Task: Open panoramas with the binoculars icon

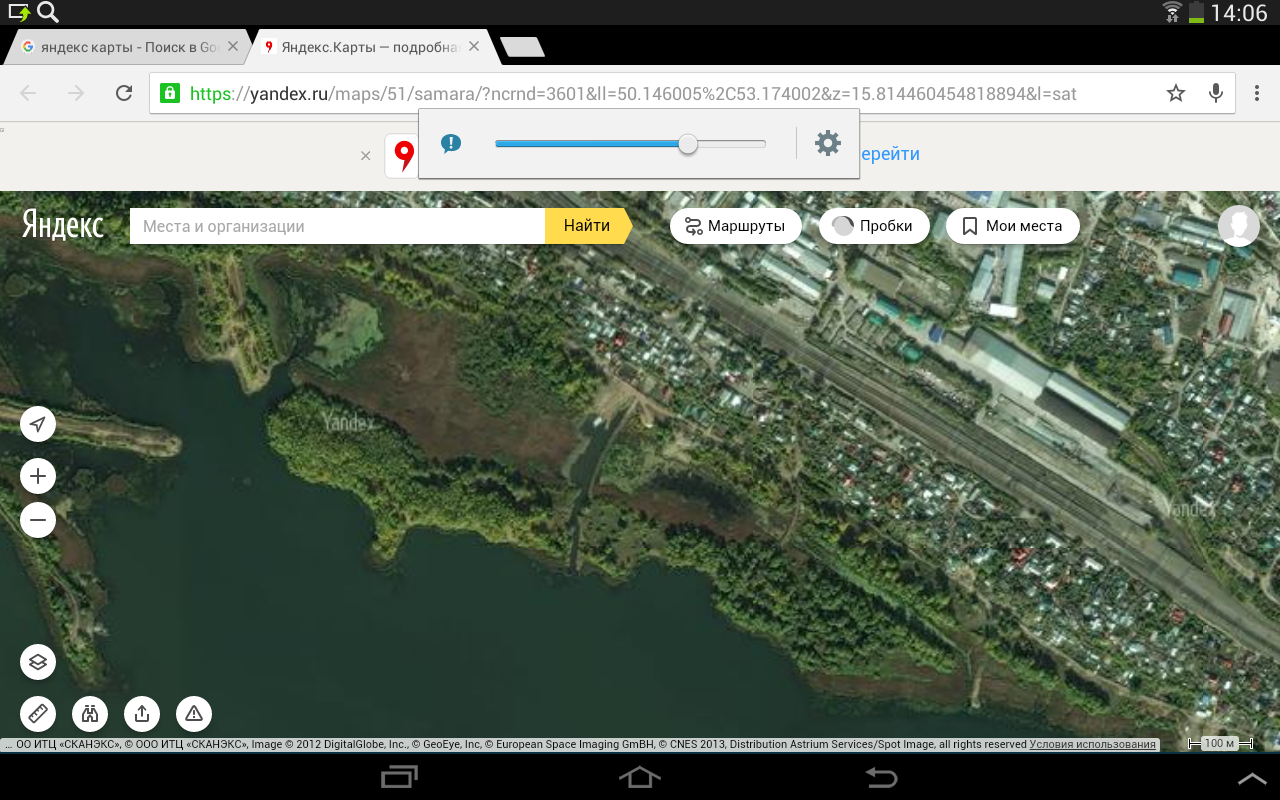Action: point(90,714)
